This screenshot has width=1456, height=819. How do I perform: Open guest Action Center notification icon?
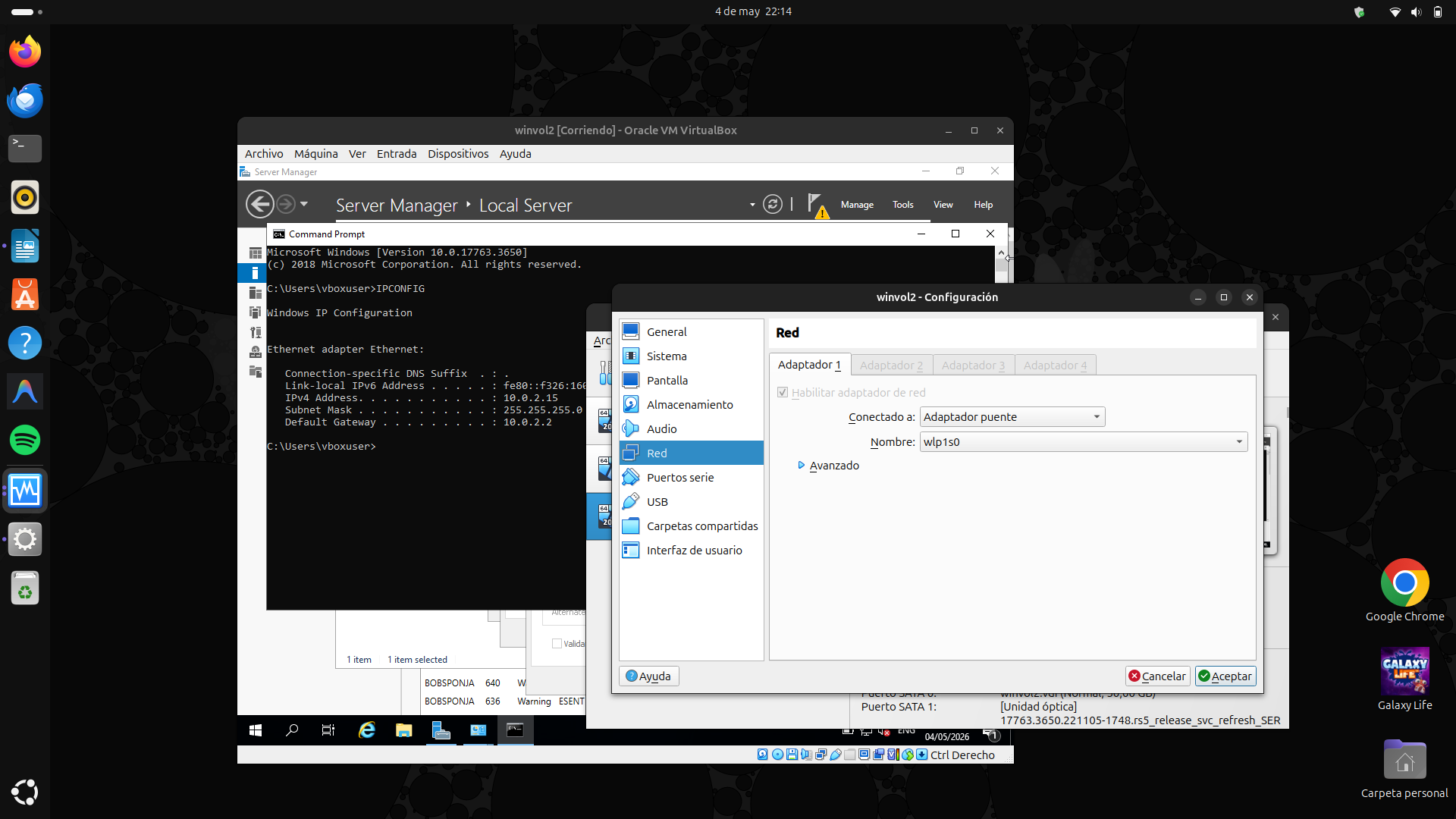click(x=992, y=735)
